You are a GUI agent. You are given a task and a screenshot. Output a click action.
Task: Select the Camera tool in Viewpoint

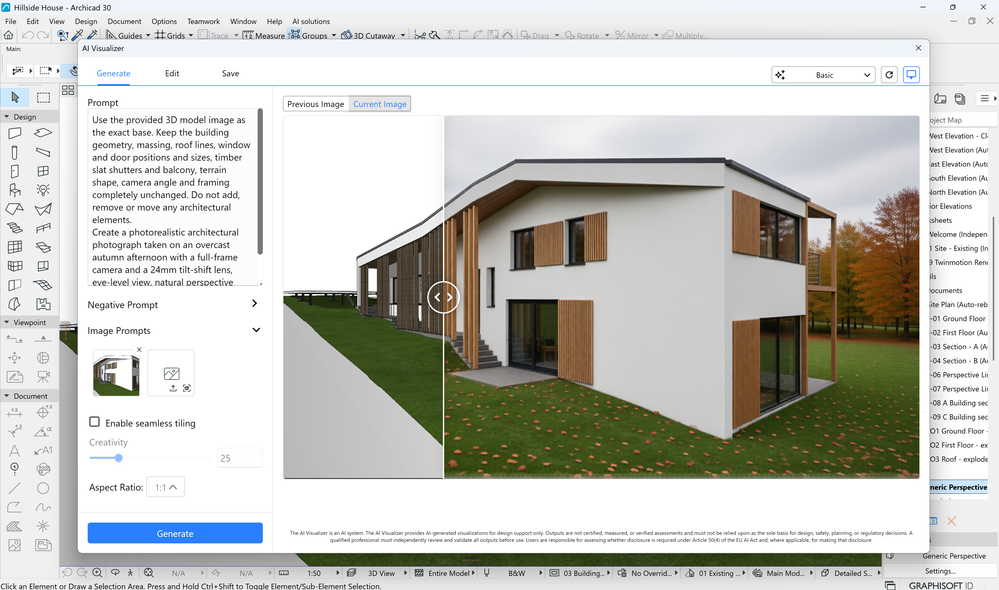point(43,377)
